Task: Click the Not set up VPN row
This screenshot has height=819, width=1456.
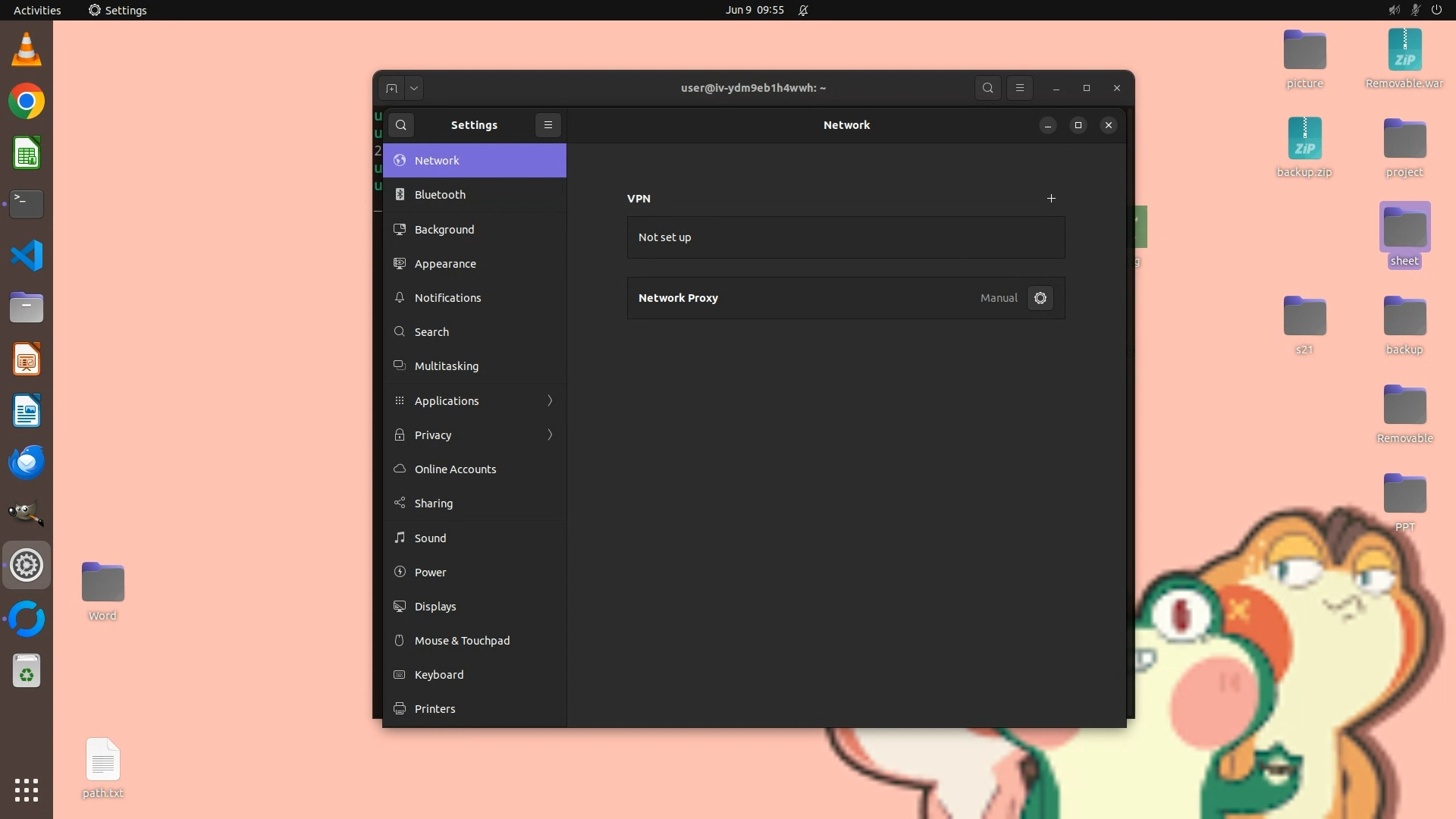Action: click(x=846, y=237)
